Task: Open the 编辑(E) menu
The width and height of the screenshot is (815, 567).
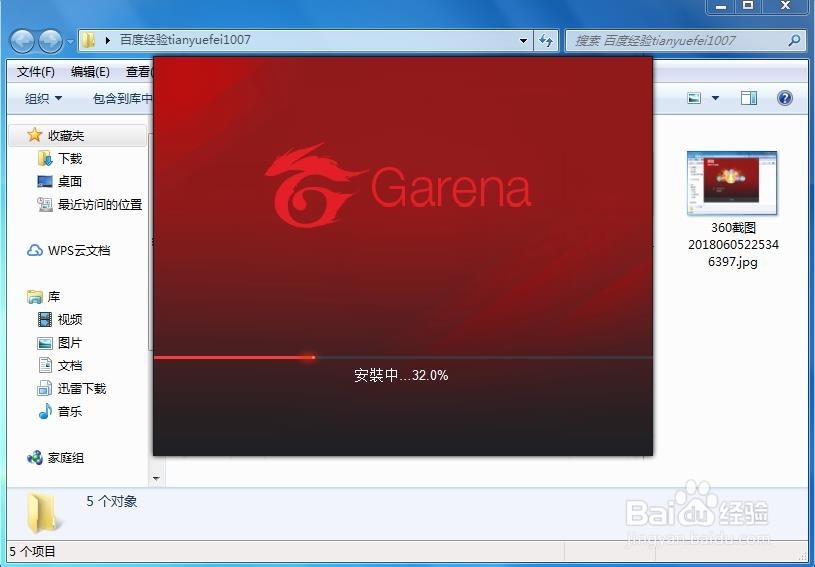Action: [x=90, y=72]
